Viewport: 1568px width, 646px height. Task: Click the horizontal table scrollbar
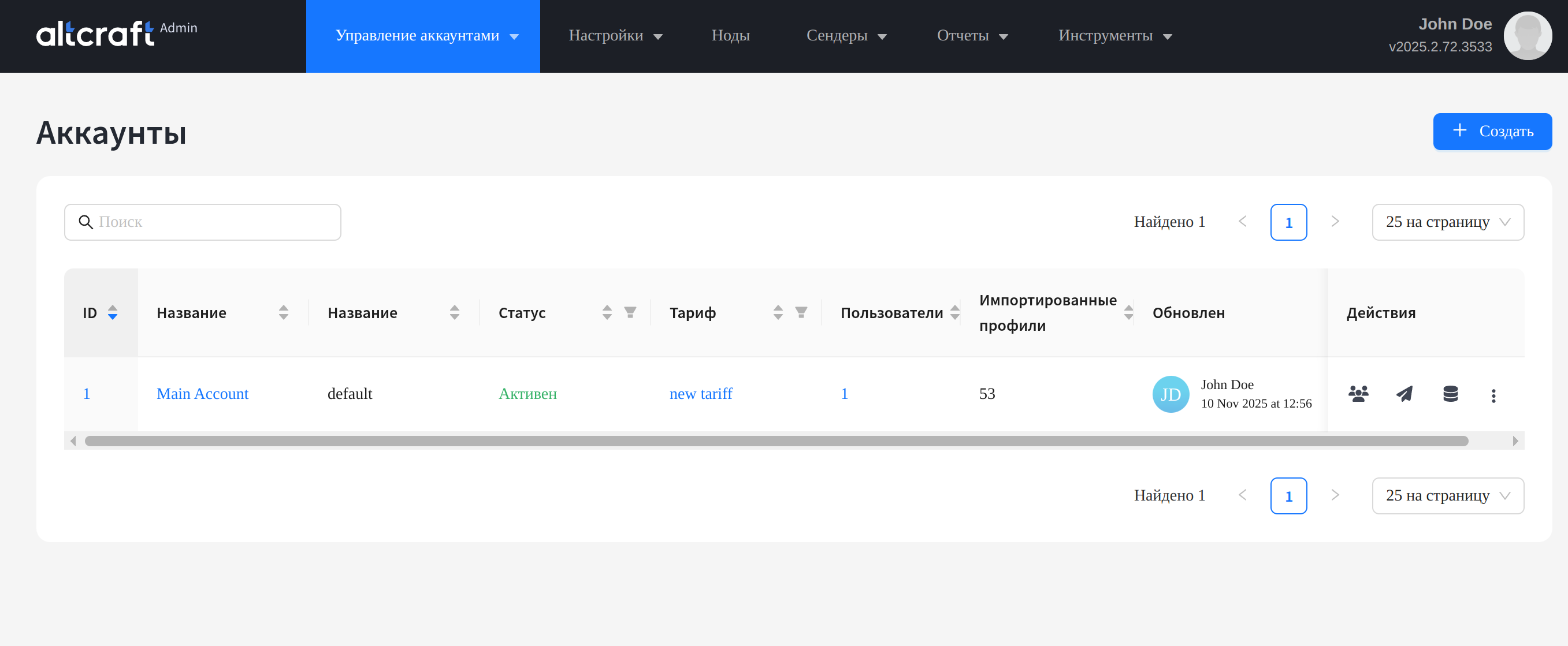pyautogui.click(x=776, y=441)
